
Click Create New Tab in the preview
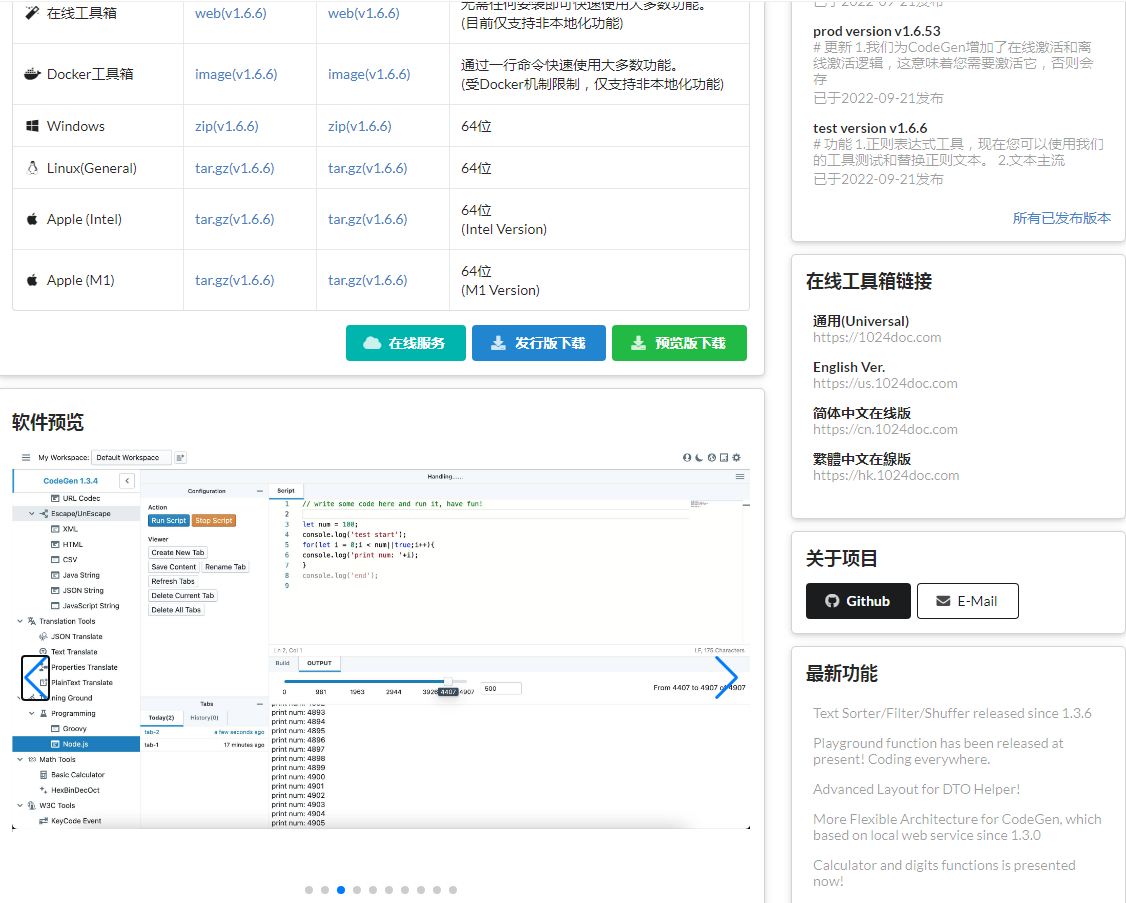pos(177,552)
